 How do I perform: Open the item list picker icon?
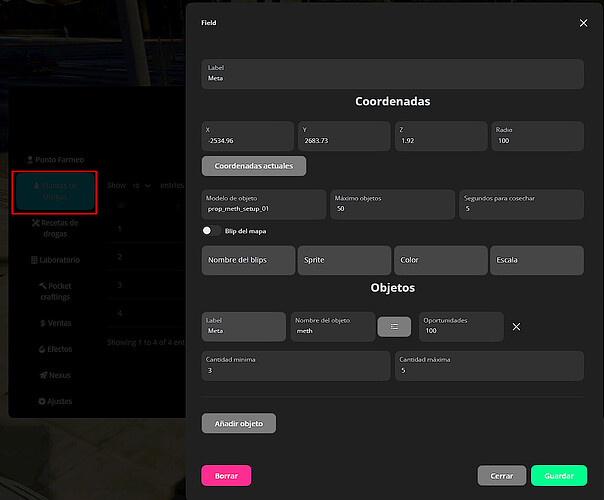(x=394, y=327)
